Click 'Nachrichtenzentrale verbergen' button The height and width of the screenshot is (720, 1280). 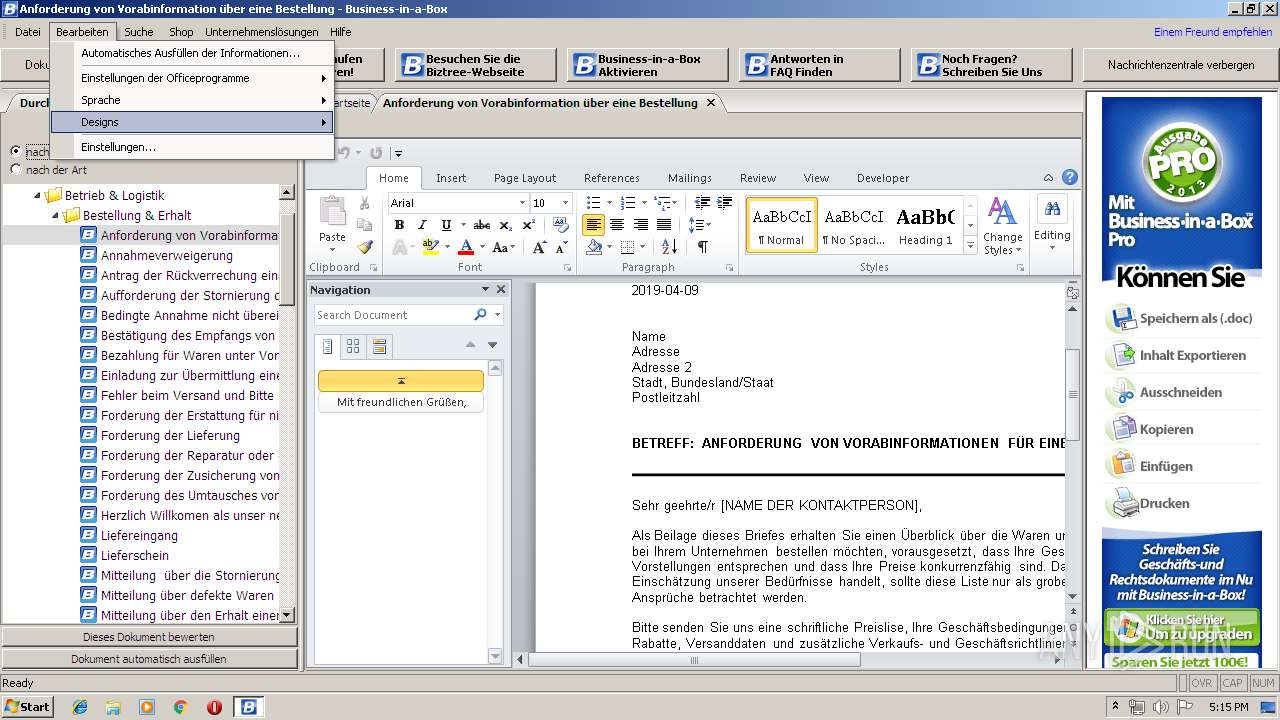click(1180, 65)
